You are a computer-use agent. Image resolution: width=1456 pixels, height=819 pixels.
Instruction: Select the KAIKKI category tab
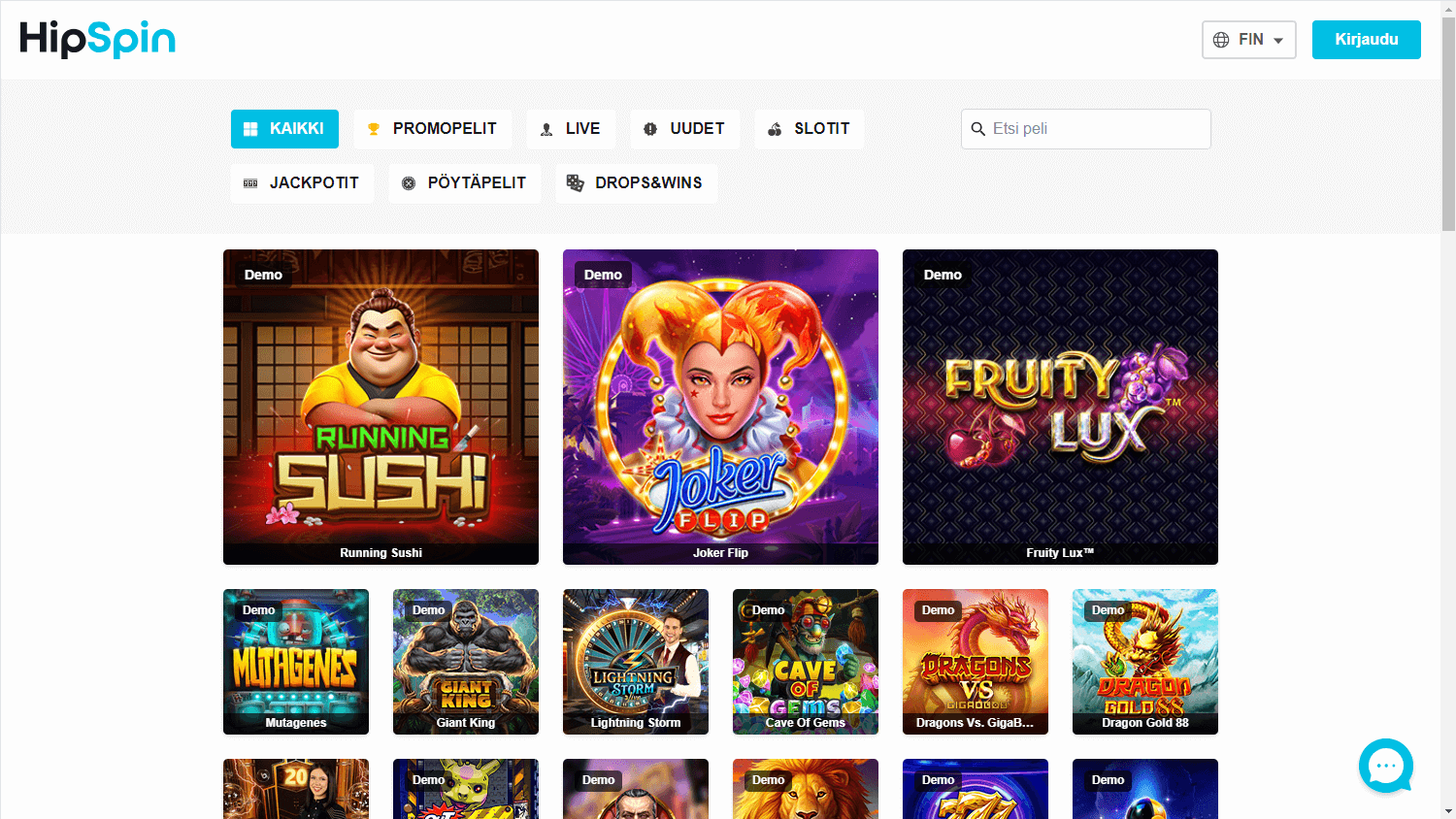[284, 129]
